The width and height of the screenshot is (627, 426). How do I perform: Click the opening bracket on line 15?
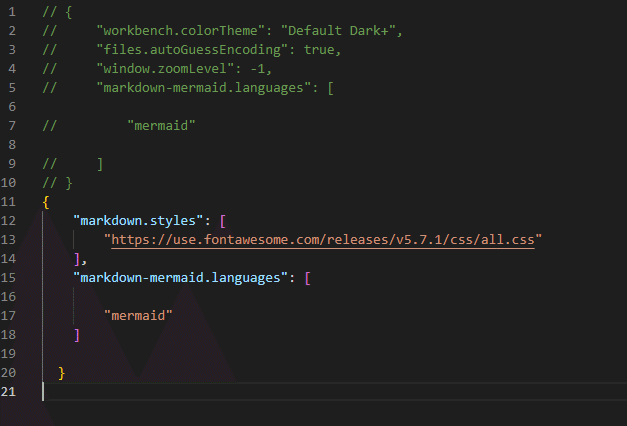pyautogui.click(x=308, y=278)
